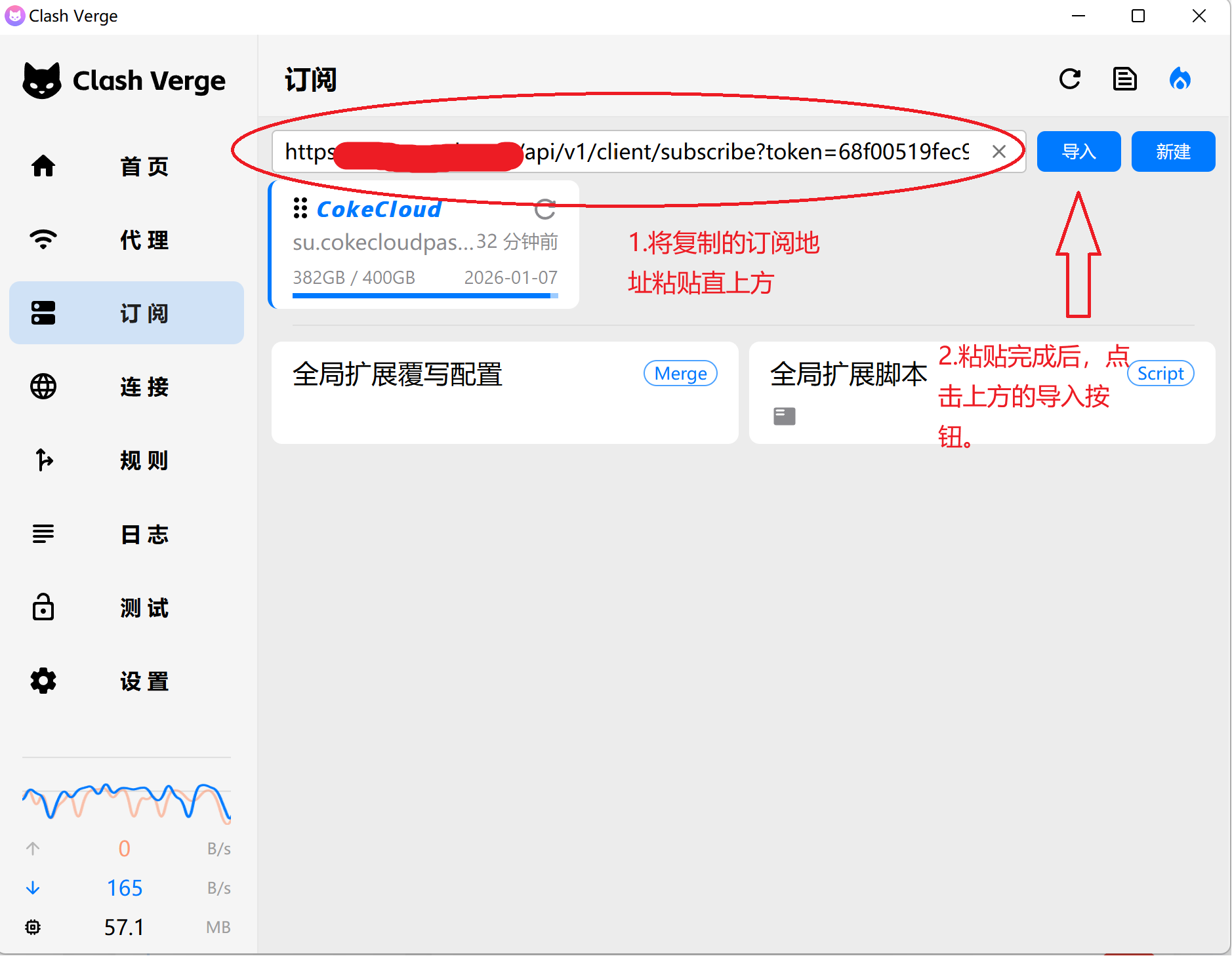Click the upload speed arrow icon
The width and height of the screenshot is (1232, 956).
tap(33, 848)
